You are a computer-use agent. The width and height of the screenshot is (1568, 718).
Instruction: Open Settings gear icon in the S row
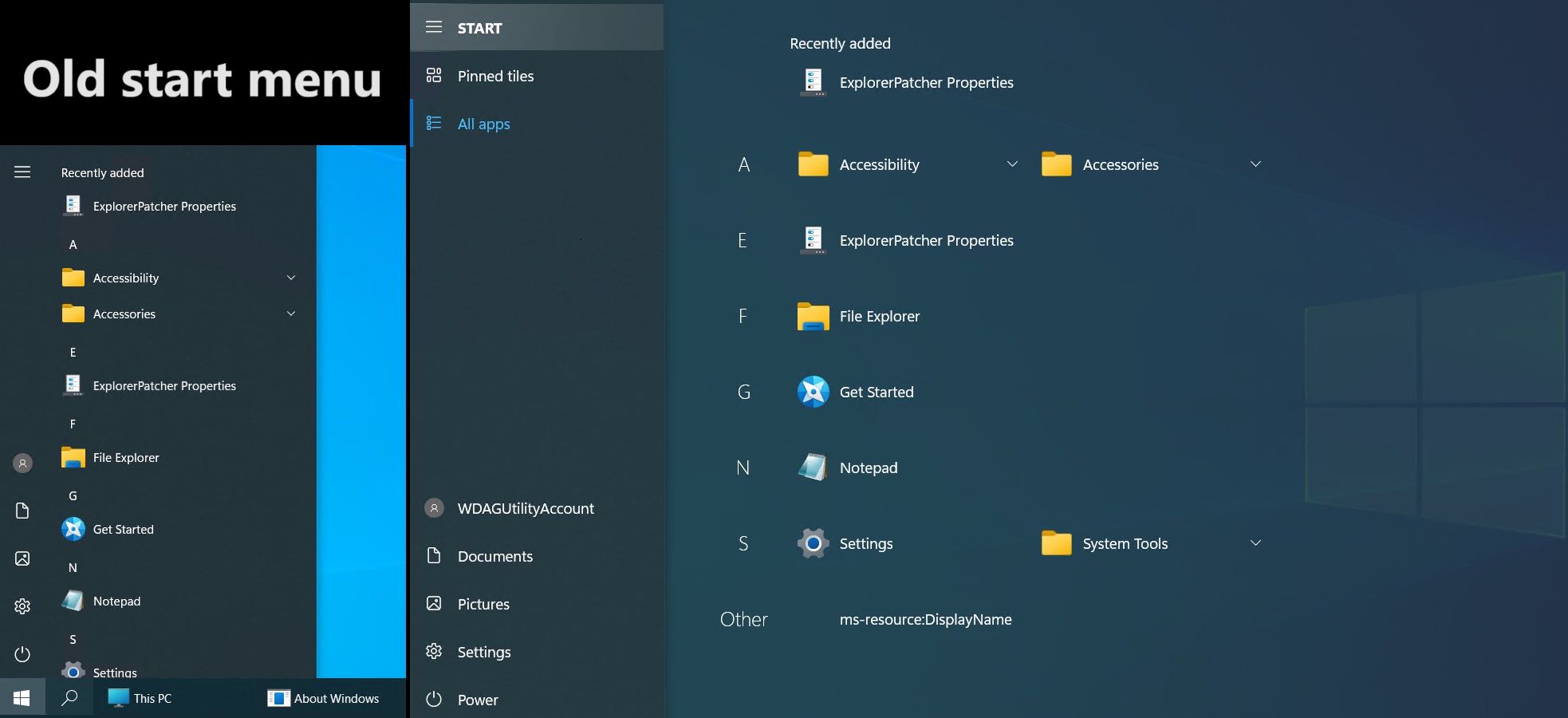[814, 543]
